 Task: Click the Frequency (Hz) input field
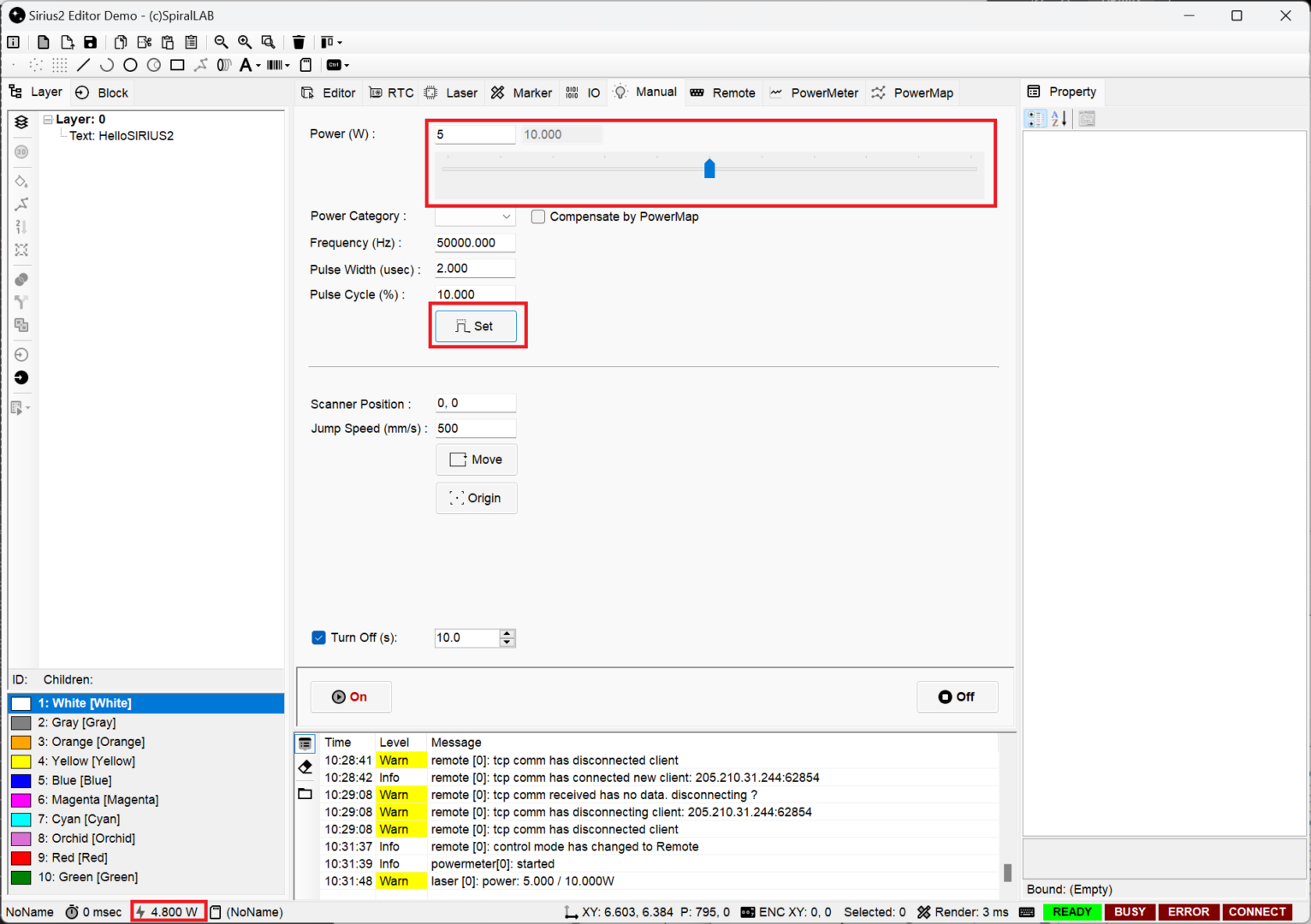(x=474, y=243)
